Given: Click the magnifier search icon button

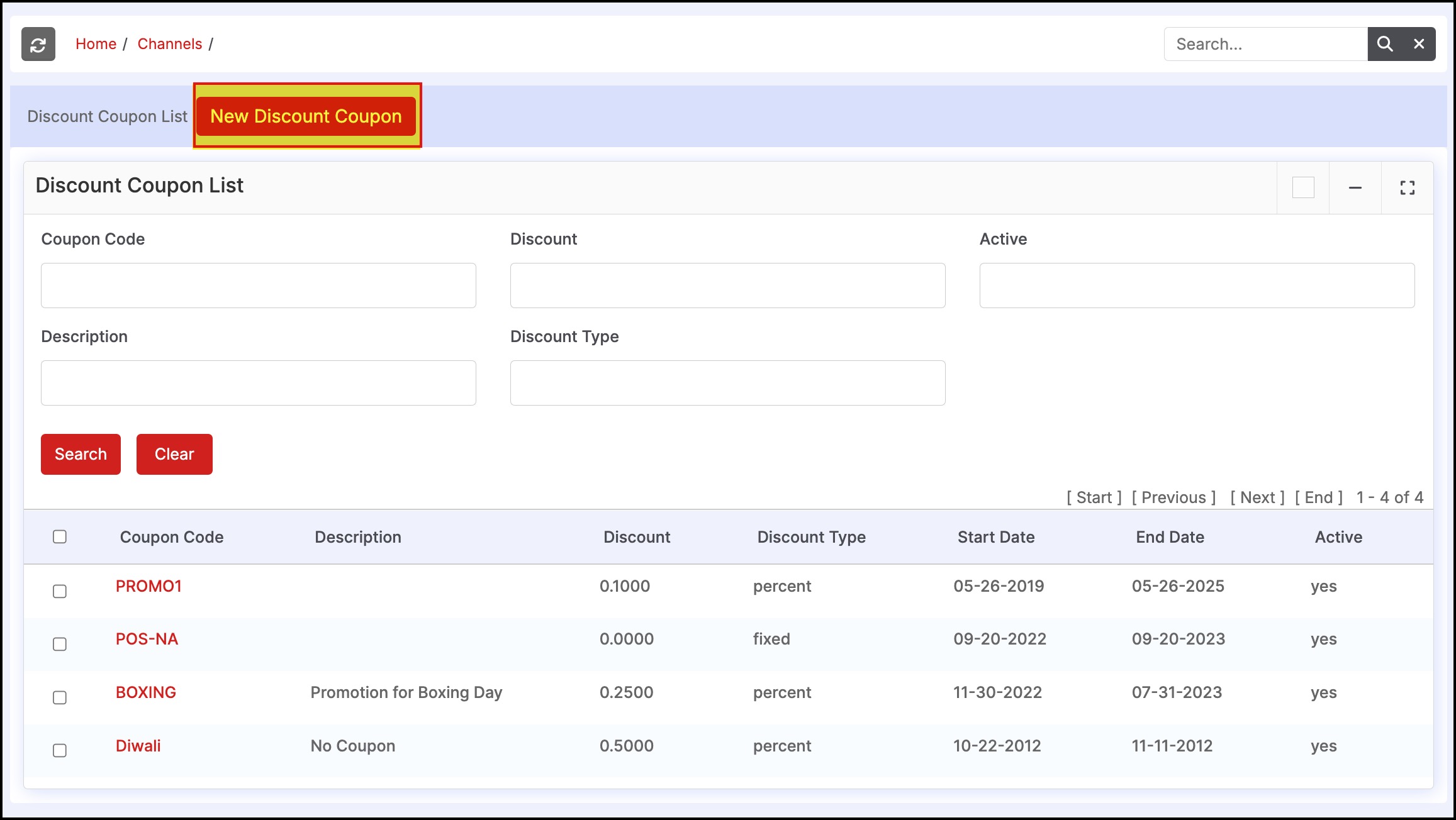Looking at the screenshot, I should pyautogui.click(x=1385, y=44).
